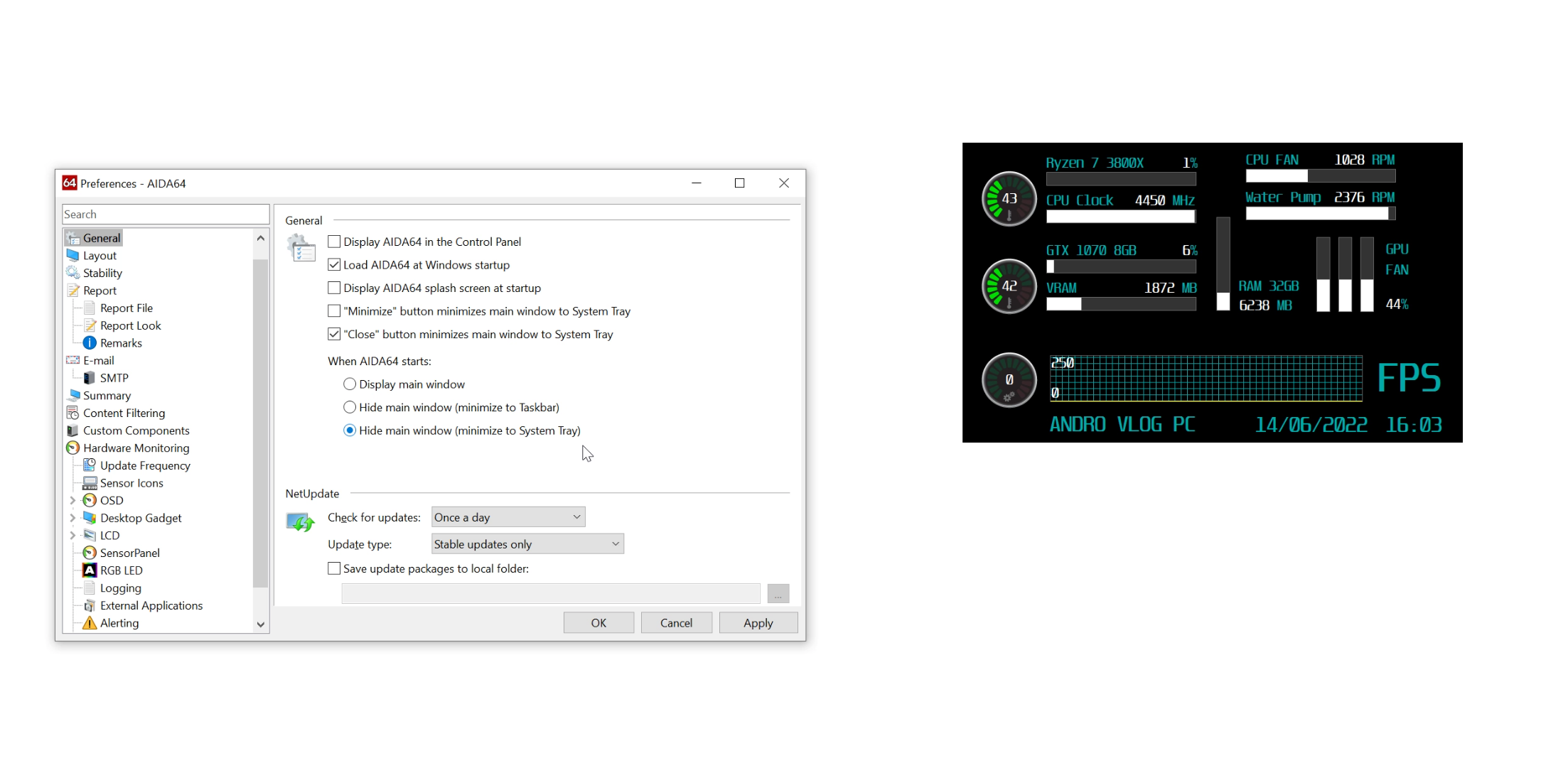Screen dimensions: 1568x763
Task: Click ANDRO VLOG PC text in SensorPanel
Action: pos(1122,425)
